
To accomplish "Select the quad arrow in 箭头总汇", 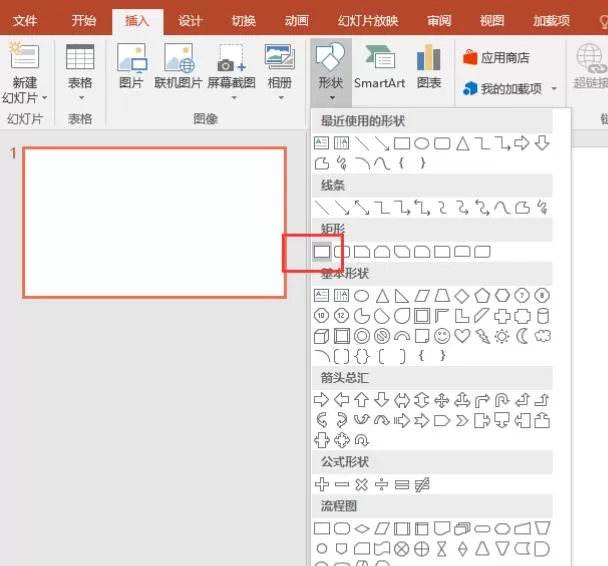I will click(x=442, y=400).
